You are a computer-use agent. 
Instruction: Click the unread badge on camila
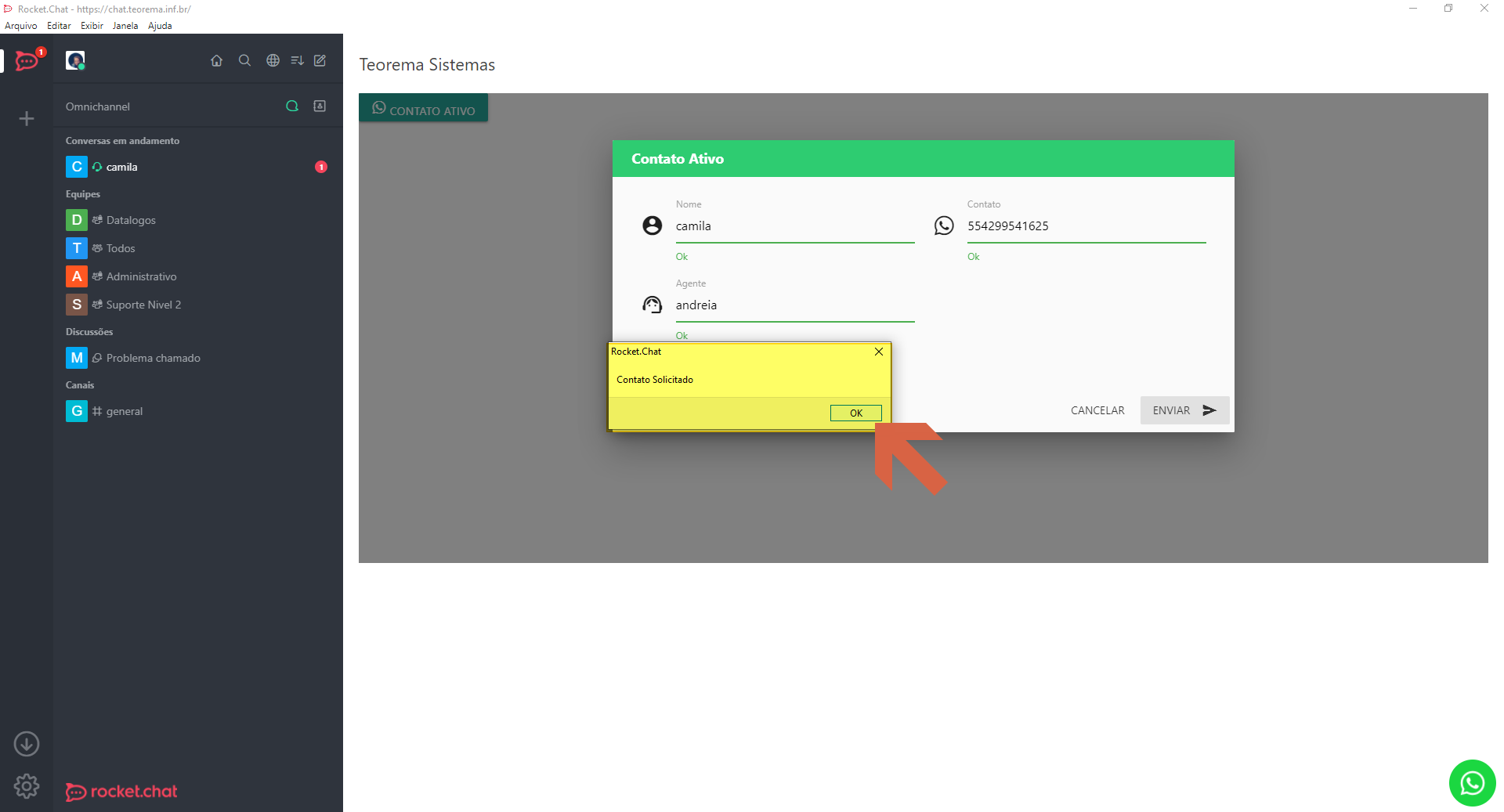click(321, 167)
